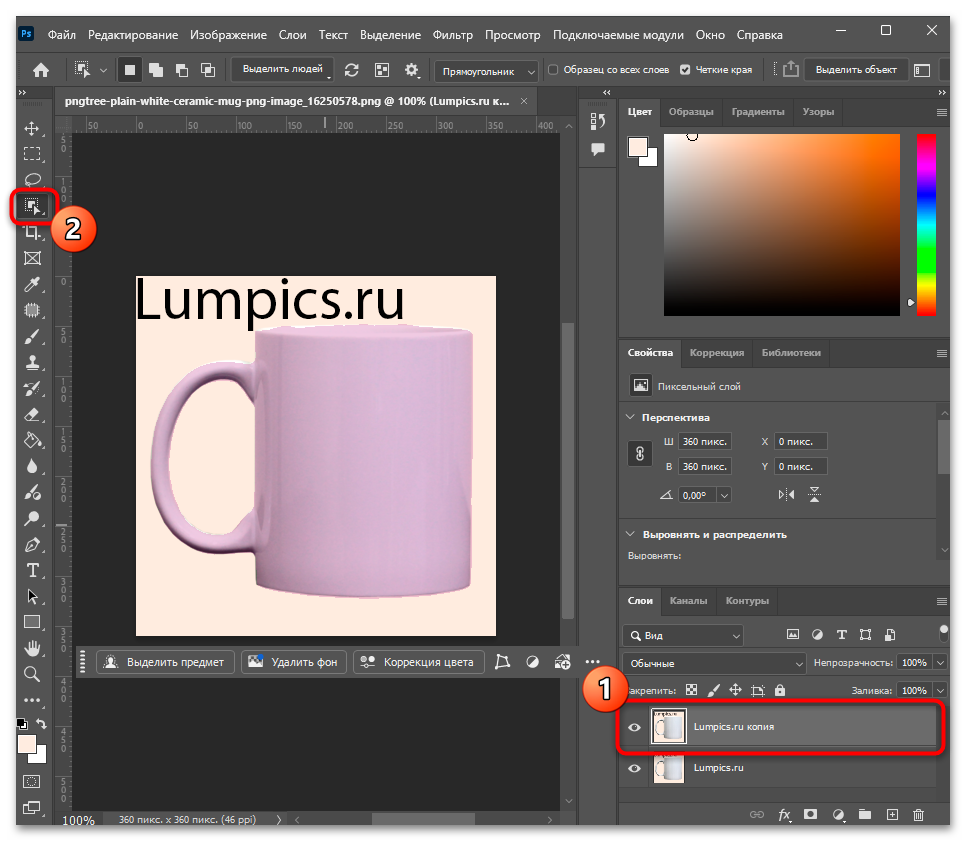Image resolution: width=966 pixels, height=841 pixels.
Task: Add a layer style with fx icon
Action: [784, 815]
